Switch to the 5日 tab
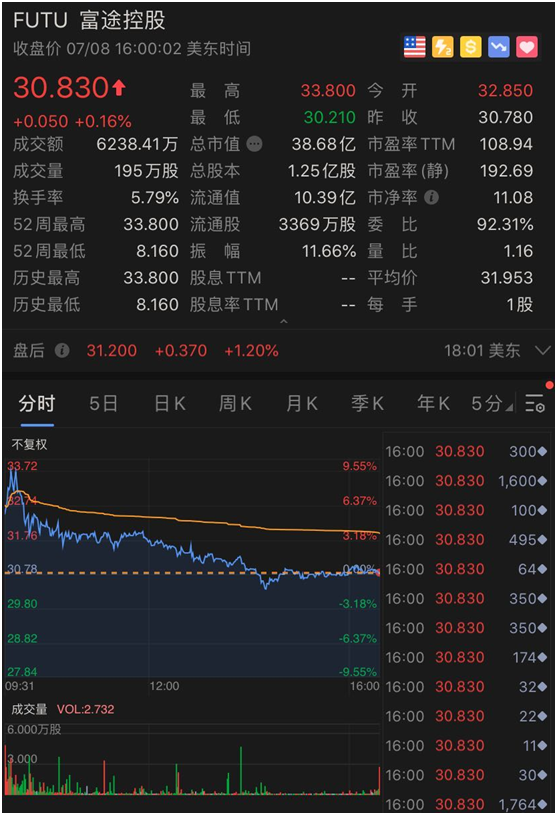This screenshot has height=815, width=557. pos(103,403)
